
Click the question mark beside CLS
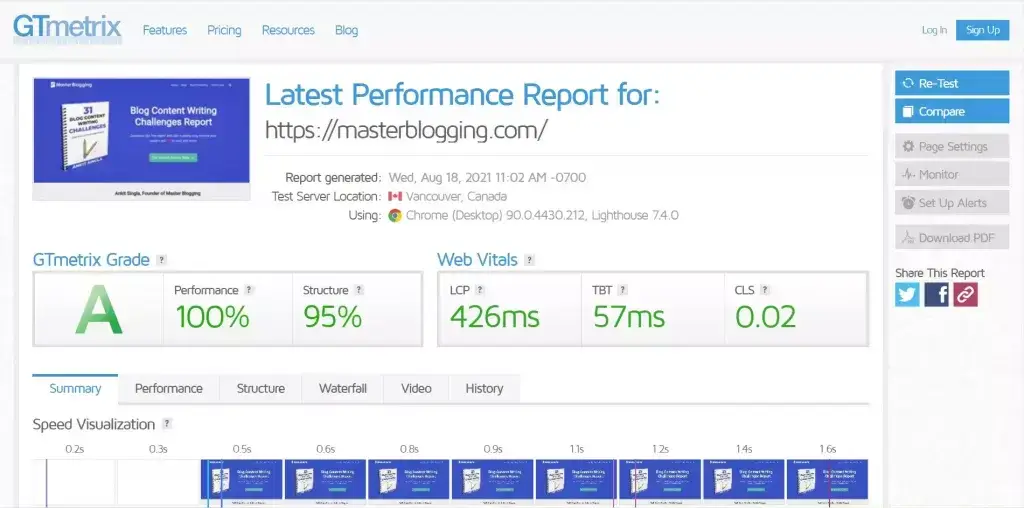(765, 290)
